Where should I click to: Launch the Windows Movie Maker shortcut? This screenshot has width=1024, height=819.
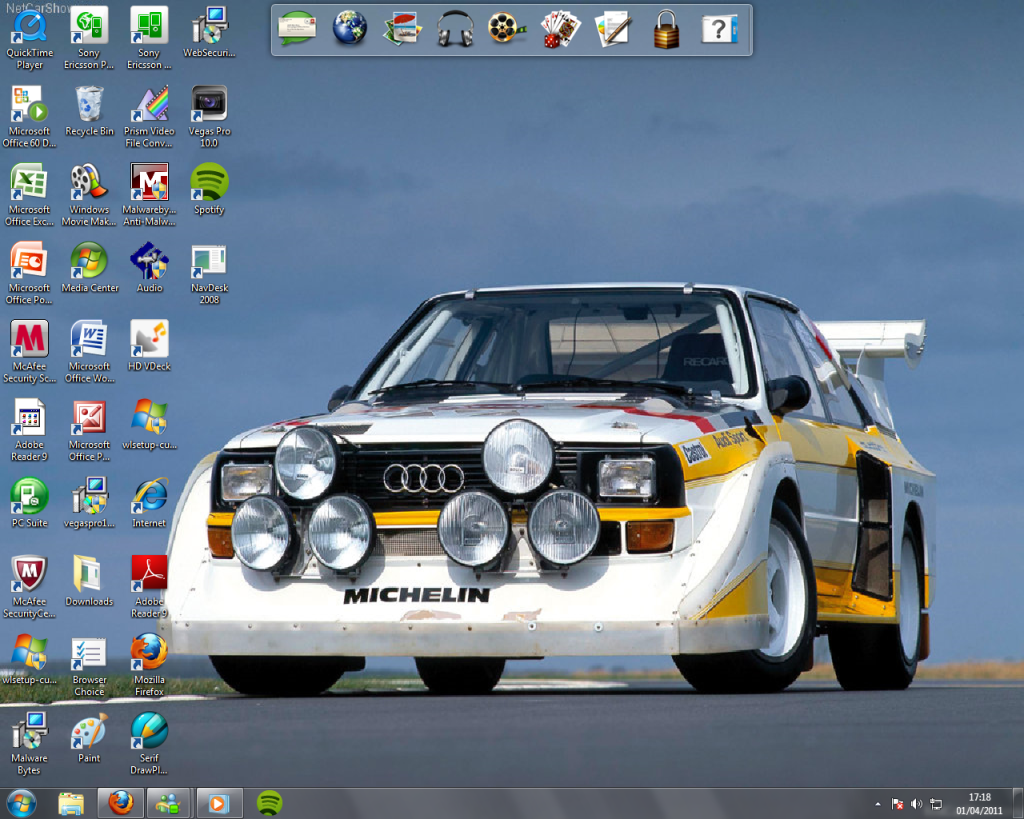[89, 196]
